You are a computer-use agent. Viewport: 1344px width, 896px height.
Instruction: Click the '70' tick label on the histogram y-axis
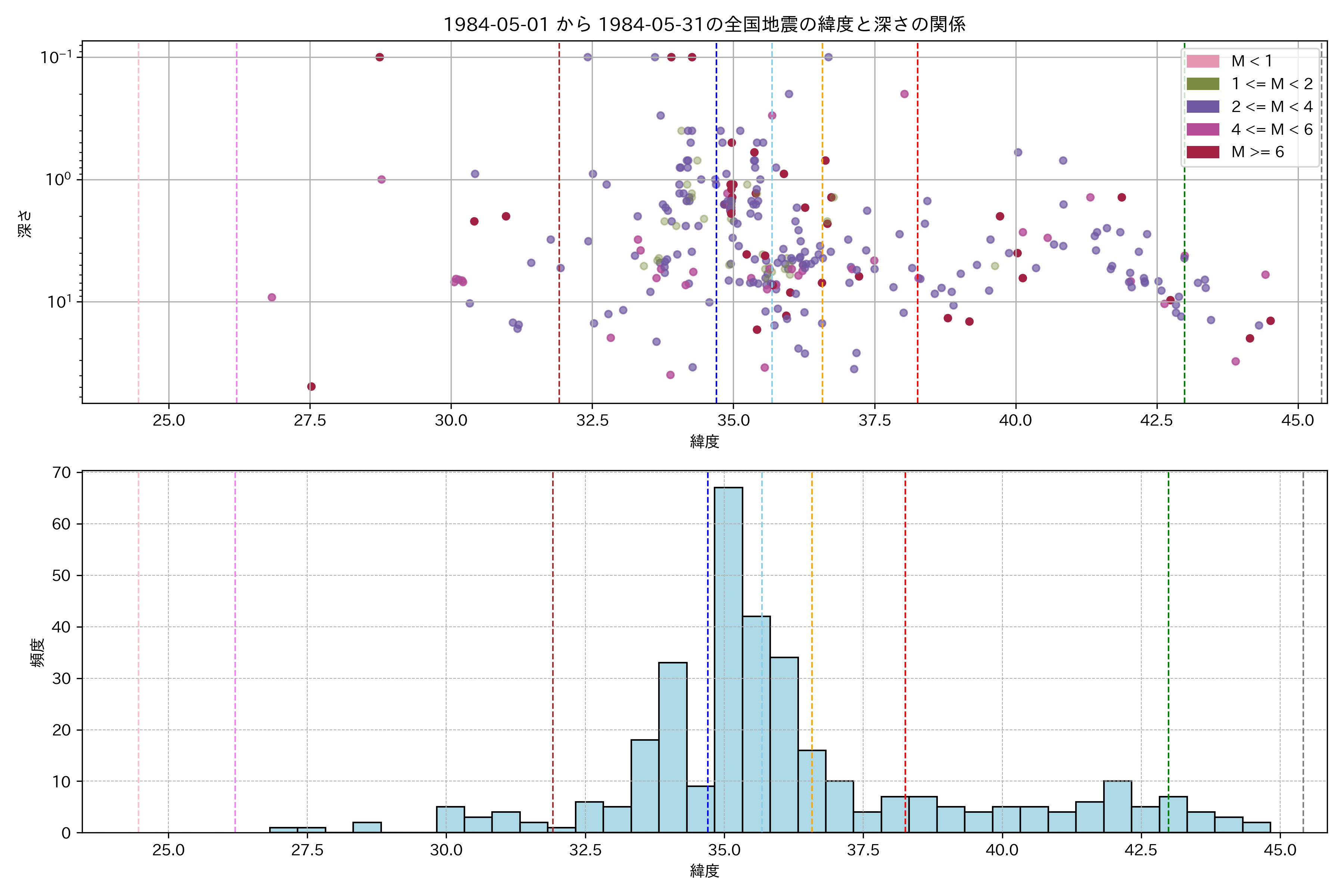62,473
